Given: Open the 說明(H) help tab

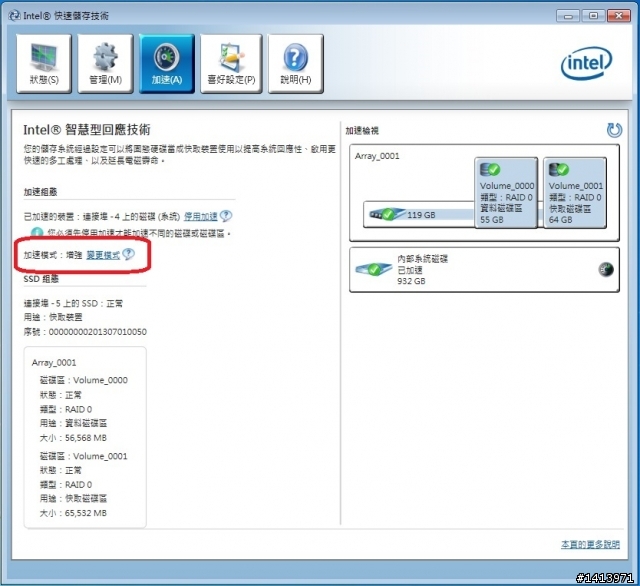Looking at the screenshot, I should point(296,64).
